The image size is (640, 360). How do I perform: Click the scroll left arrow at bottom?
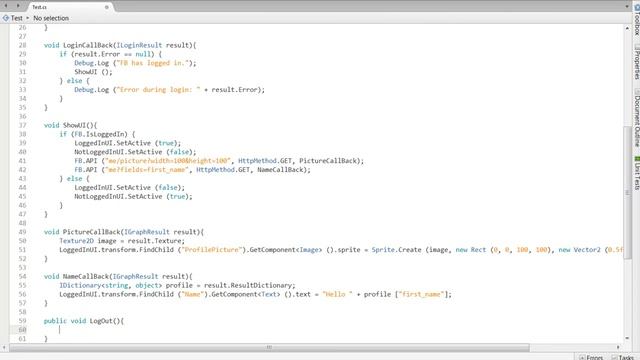click(4, 347)
